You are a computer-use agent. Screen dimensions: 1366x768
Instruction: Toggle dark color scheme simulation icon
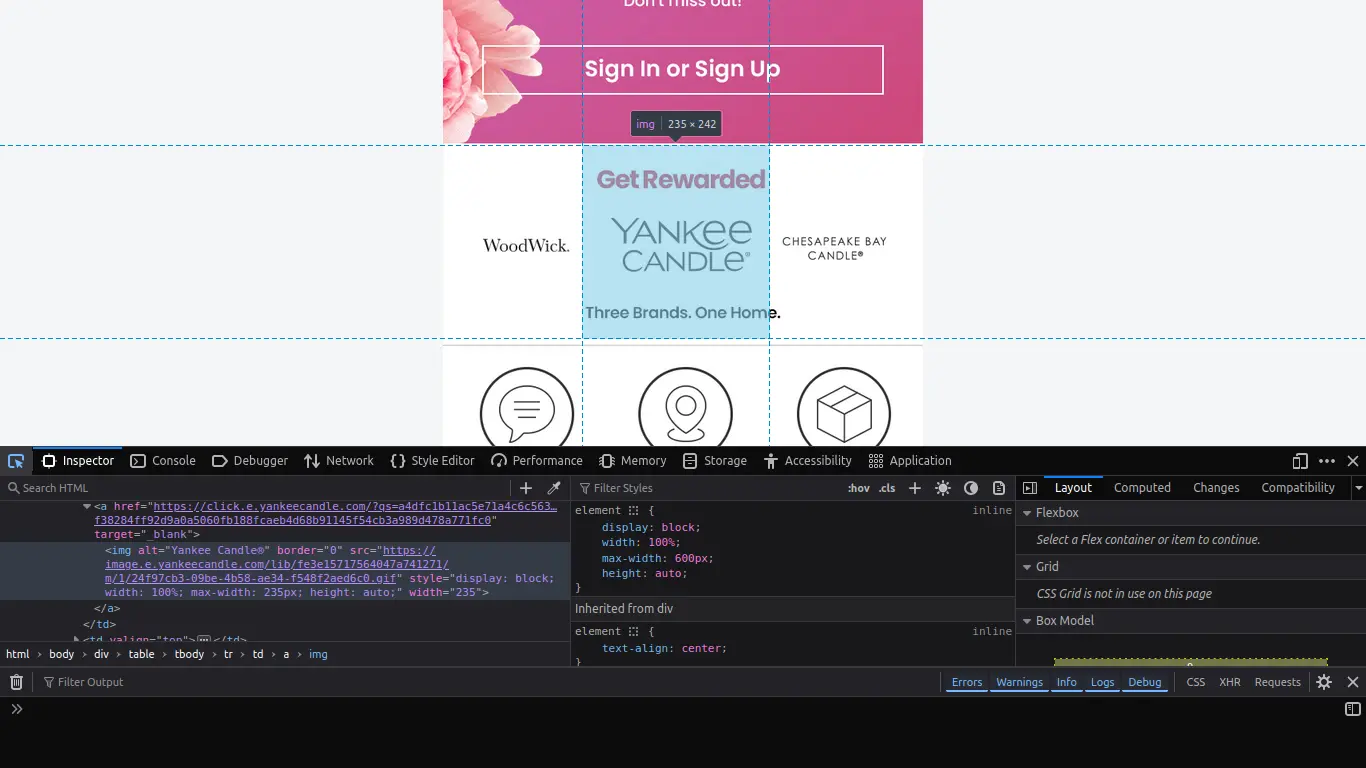click(x=970, y=488)
